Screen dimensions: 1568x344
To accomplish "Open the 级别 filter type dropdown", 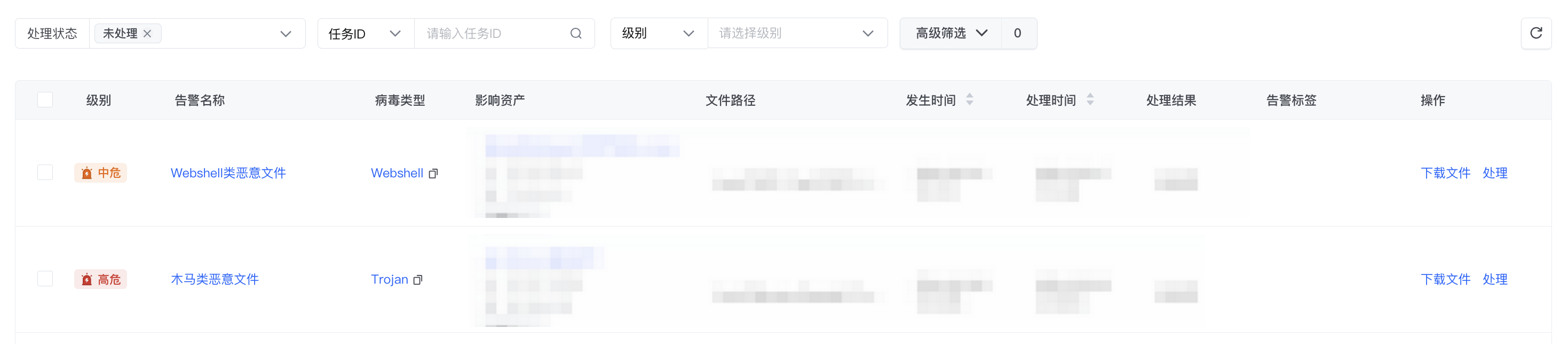I will click(659, 34).
